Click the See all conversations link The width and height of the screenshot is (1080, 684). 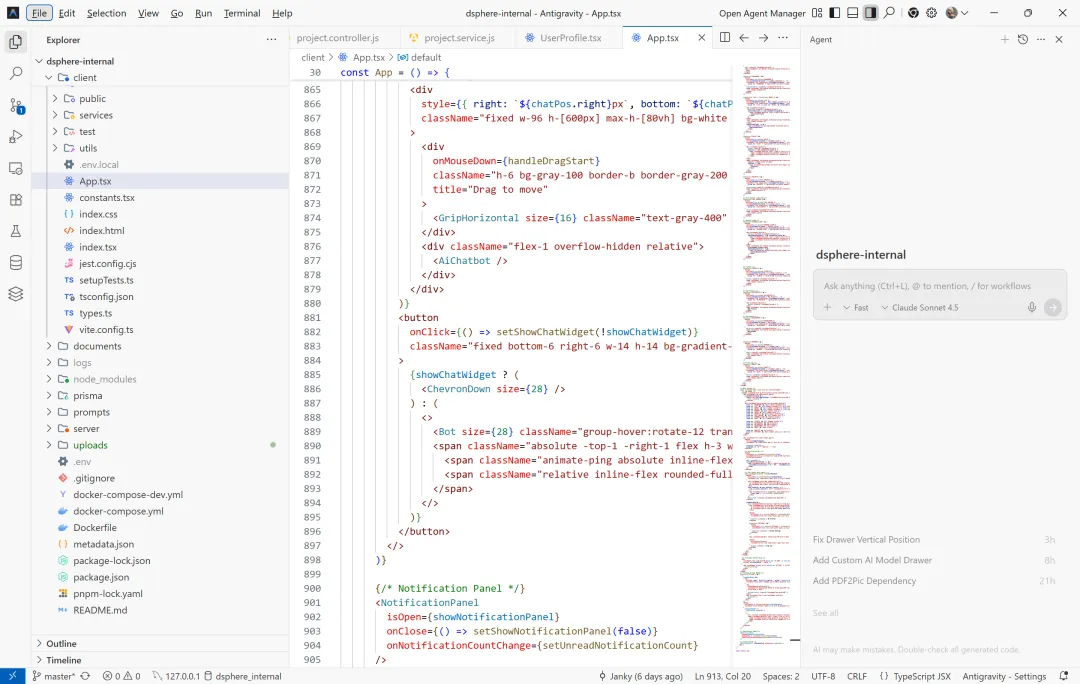tap(825, 613)
